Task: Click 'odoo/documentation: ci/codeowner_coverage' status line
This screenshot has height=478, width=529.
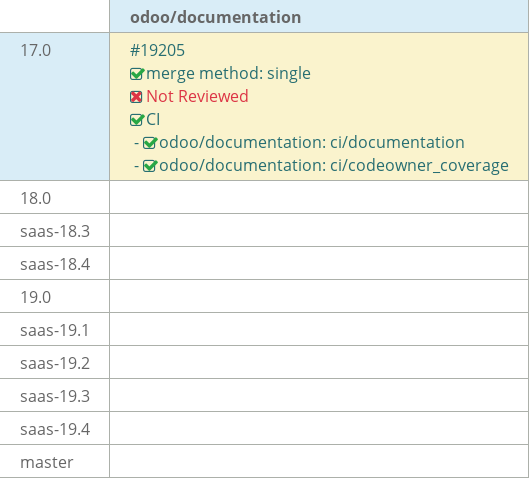Action: pos(334,166)
